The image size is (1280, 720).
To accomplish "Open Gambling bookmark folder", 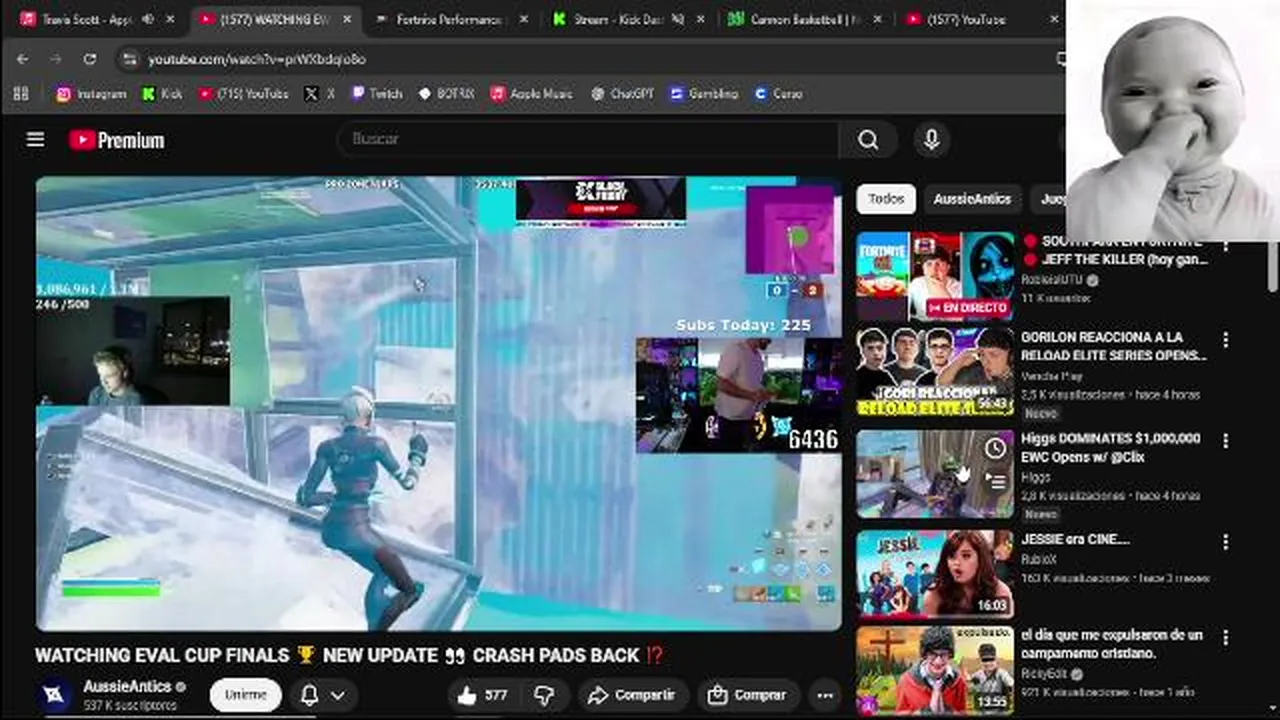I will click(704, 93).
